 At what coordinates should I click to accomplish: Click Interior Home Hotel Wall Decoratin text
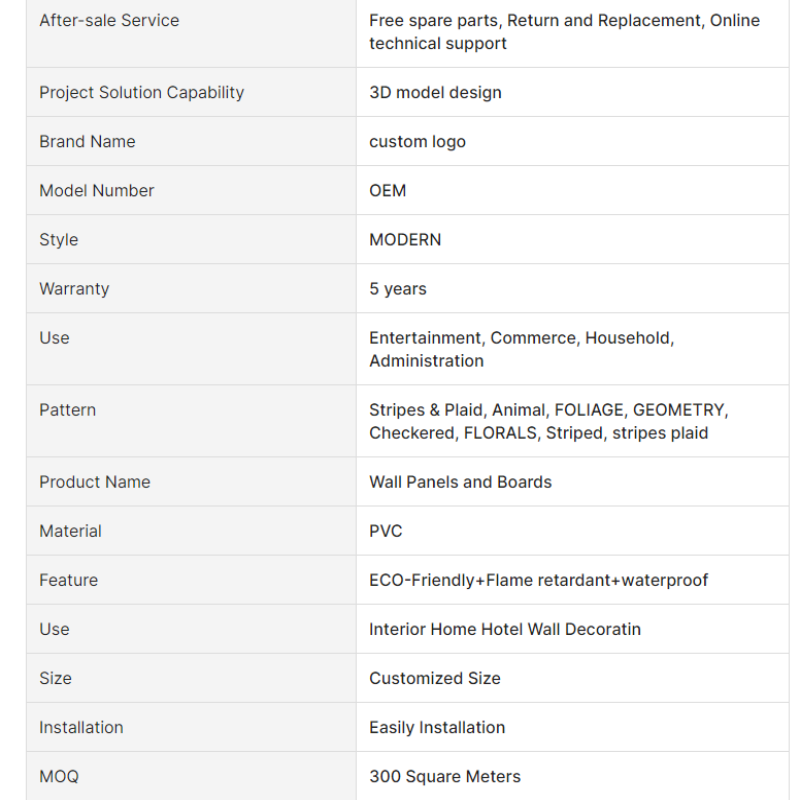(505, 629)
